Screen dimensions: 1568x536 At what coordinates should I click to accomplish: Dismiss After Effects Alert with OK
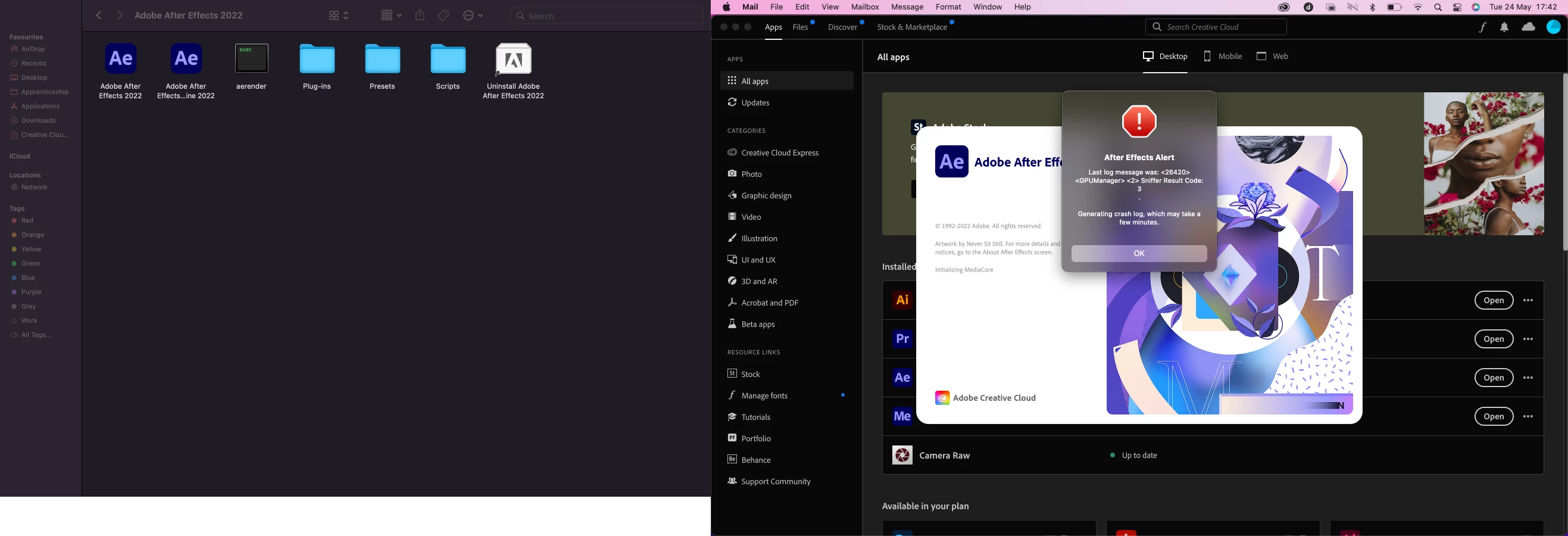(1139, 254)
